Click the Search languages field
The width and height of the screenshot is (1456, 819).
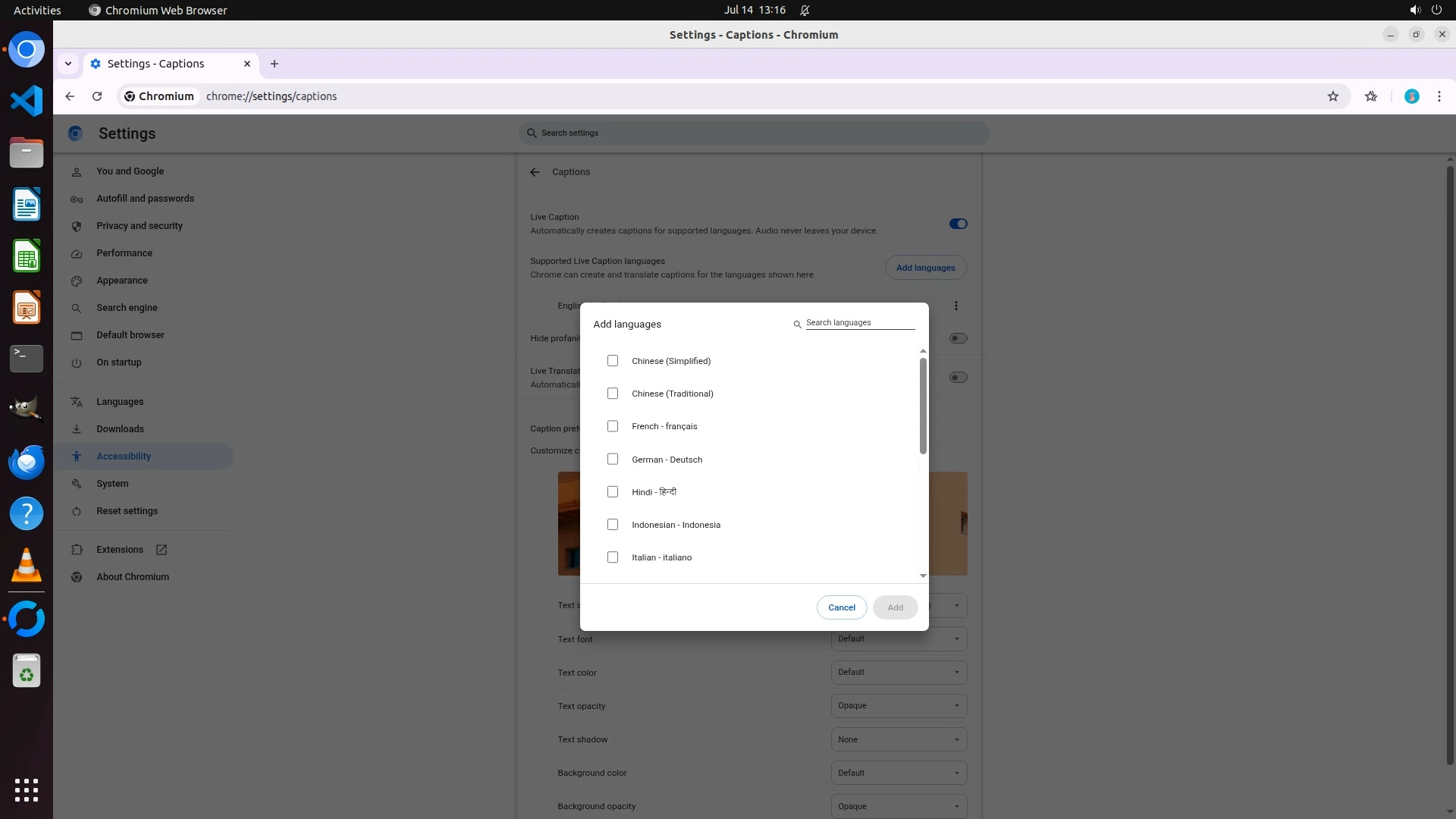point(859,323)
